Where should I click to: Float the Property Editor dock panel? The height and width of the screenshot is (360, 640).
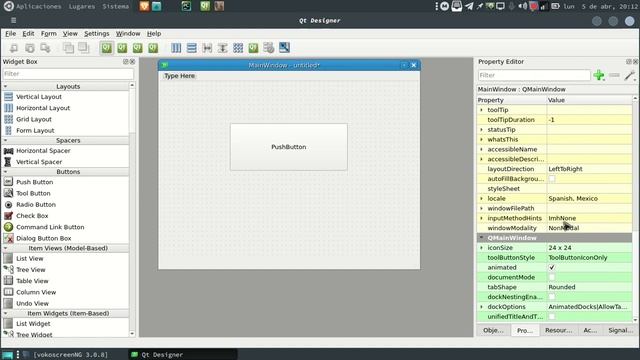click(629, 62)
